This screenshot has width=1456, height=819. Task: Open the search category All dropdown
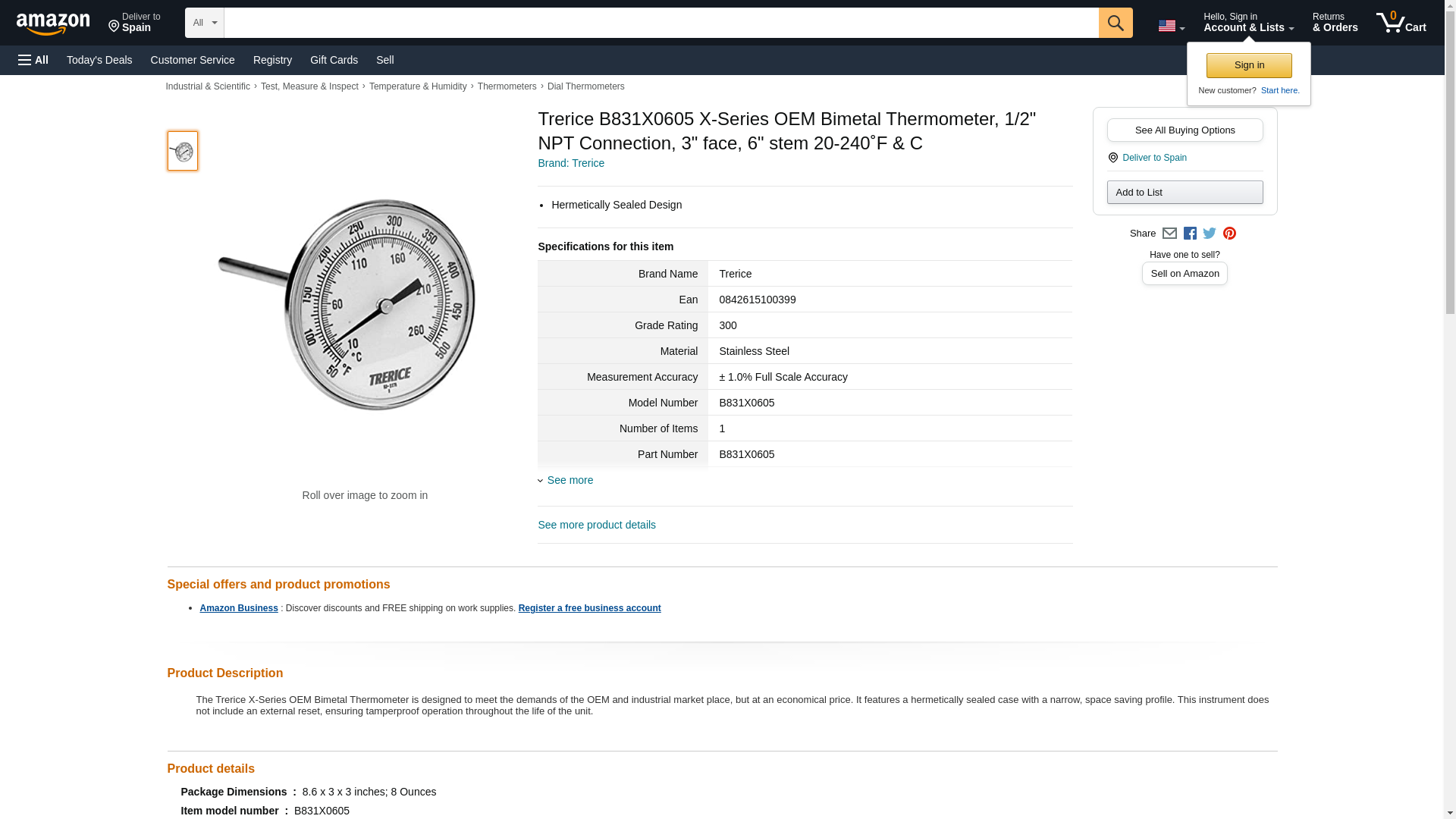tap(204, 23)
